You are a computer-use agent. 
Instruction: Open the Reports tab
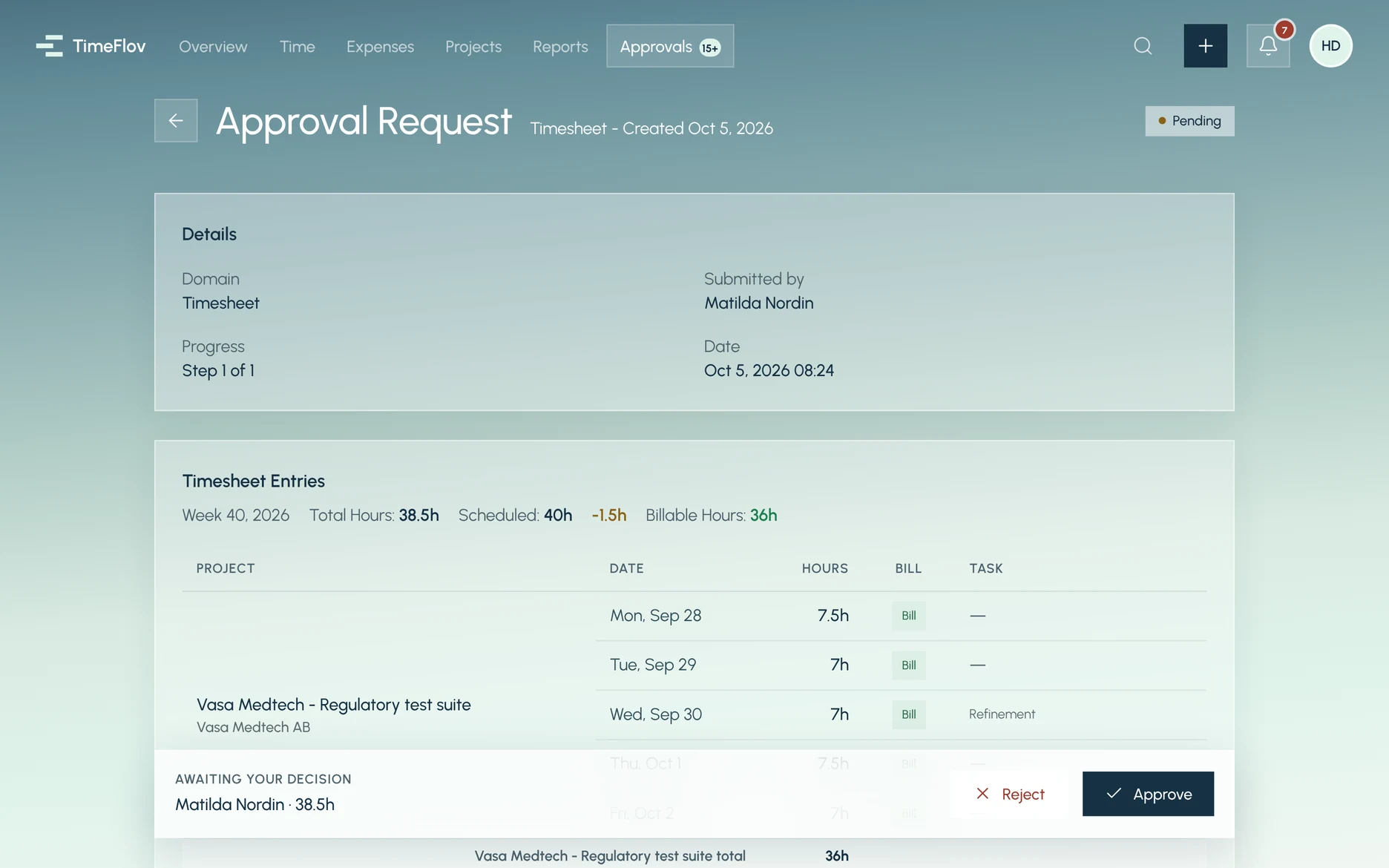pyautogui.click(x=560, y=46)
